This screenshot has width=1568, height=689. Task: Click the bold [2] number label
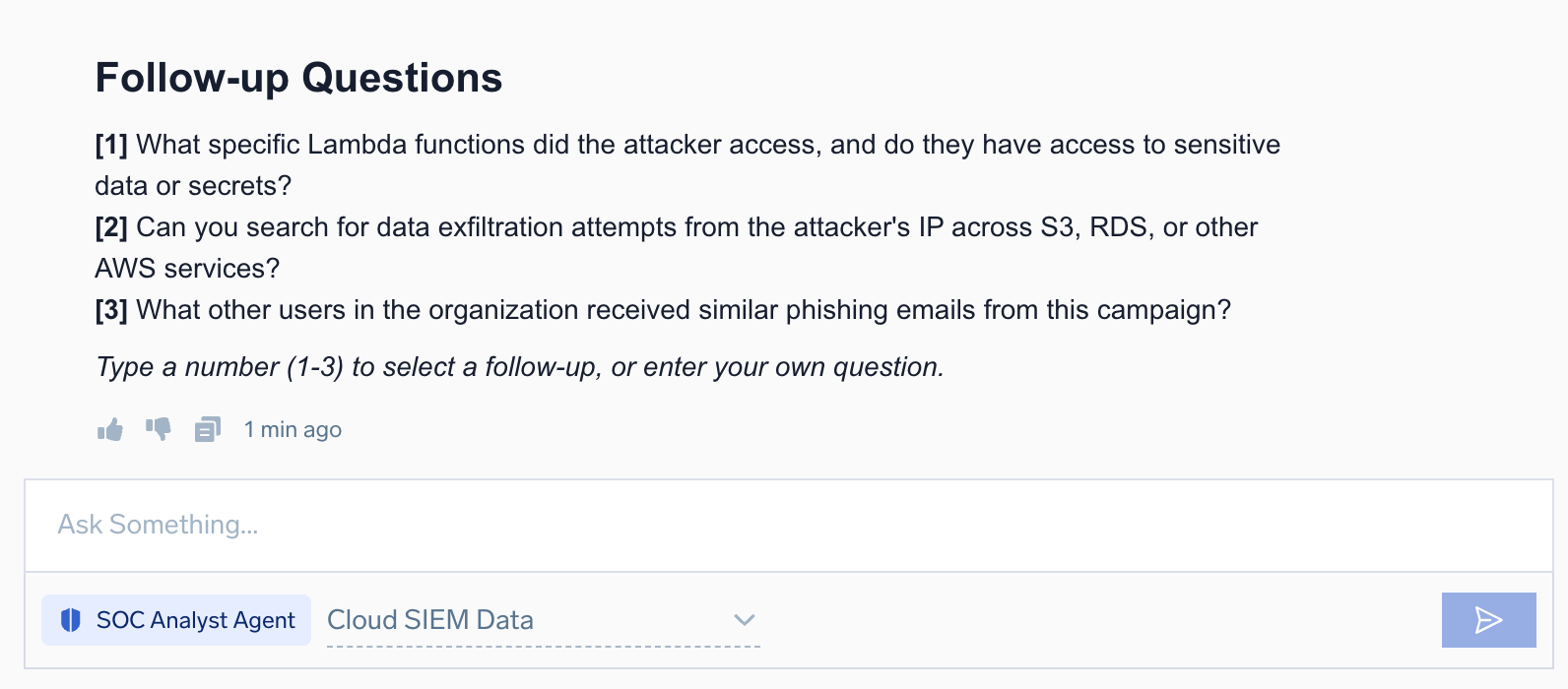pyautogui.click(x=111, y=227)
